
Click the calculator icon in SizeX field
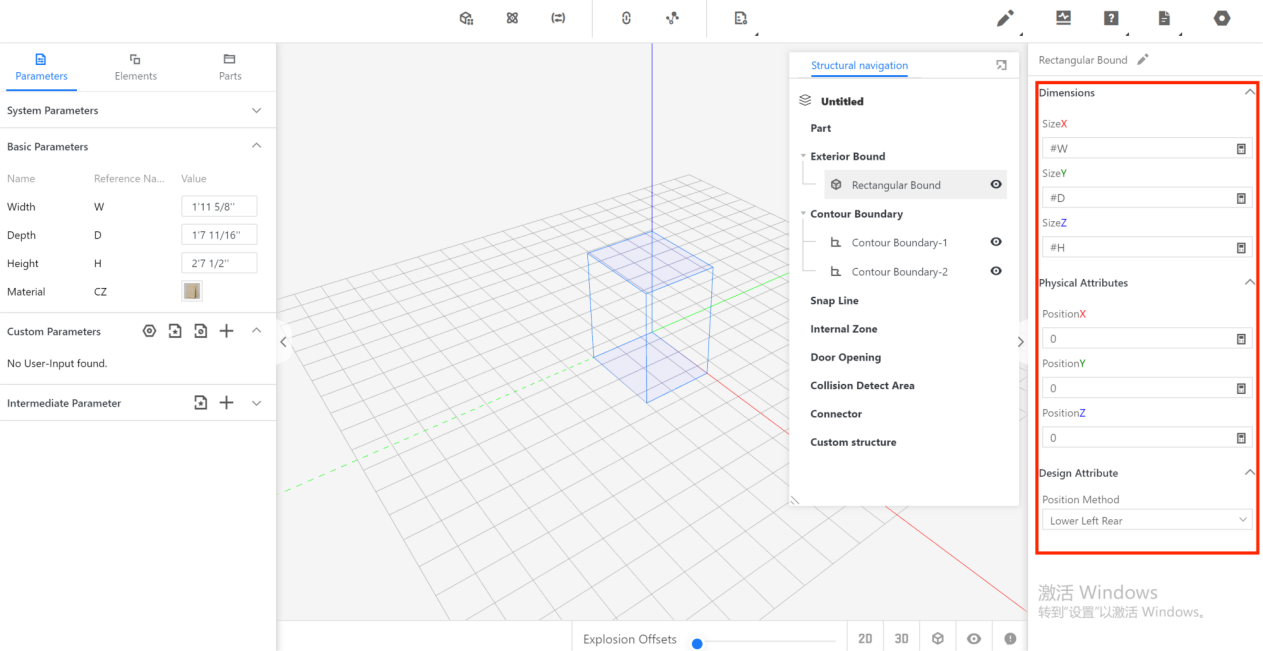(x=1241, y=149)
